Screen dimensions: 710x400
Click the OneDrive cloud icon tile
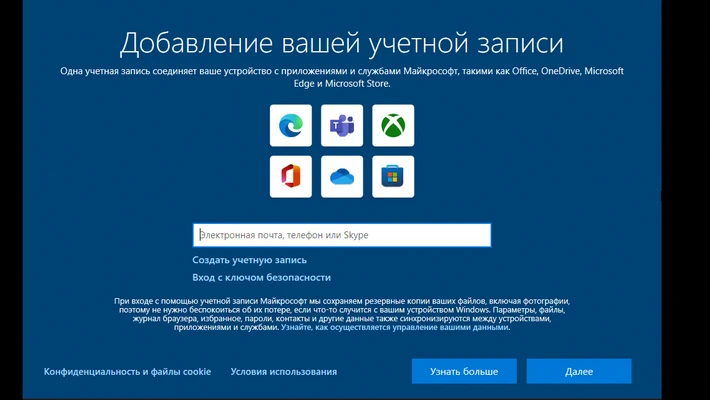click(x=342, y=177)
